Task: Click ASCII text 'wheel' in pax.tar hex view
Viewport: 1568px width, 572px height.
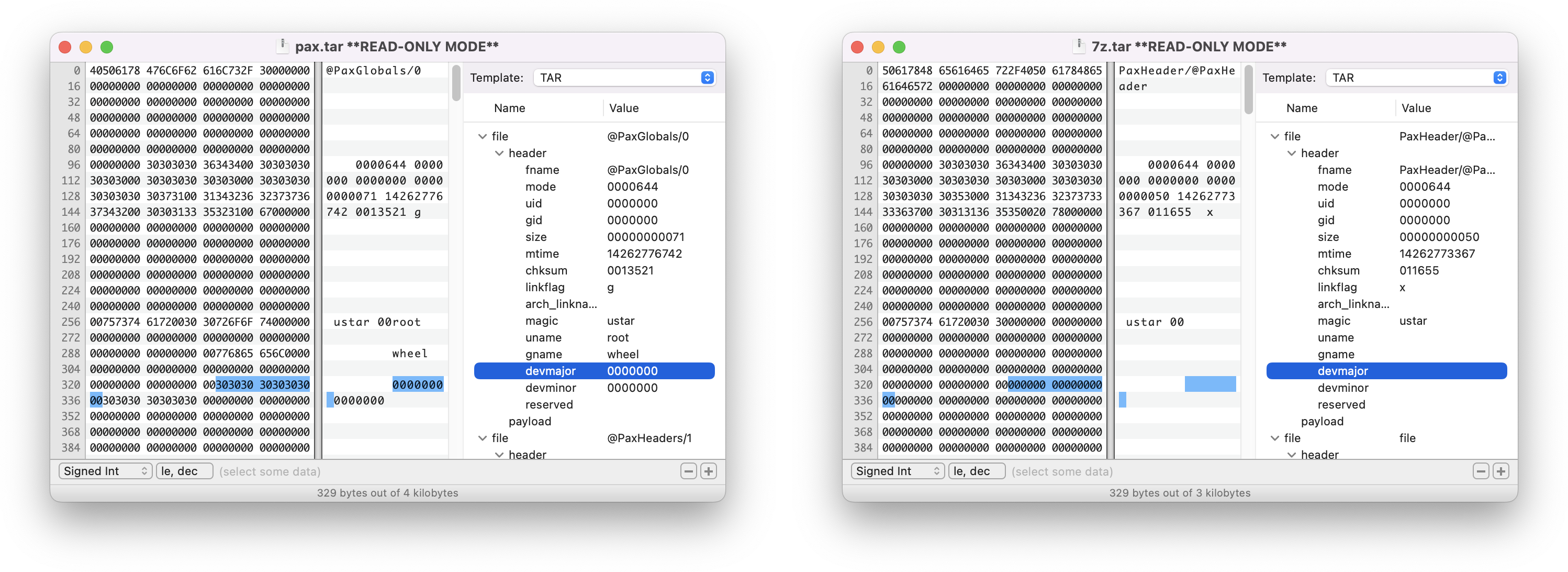Action: (x=410, y=354)
